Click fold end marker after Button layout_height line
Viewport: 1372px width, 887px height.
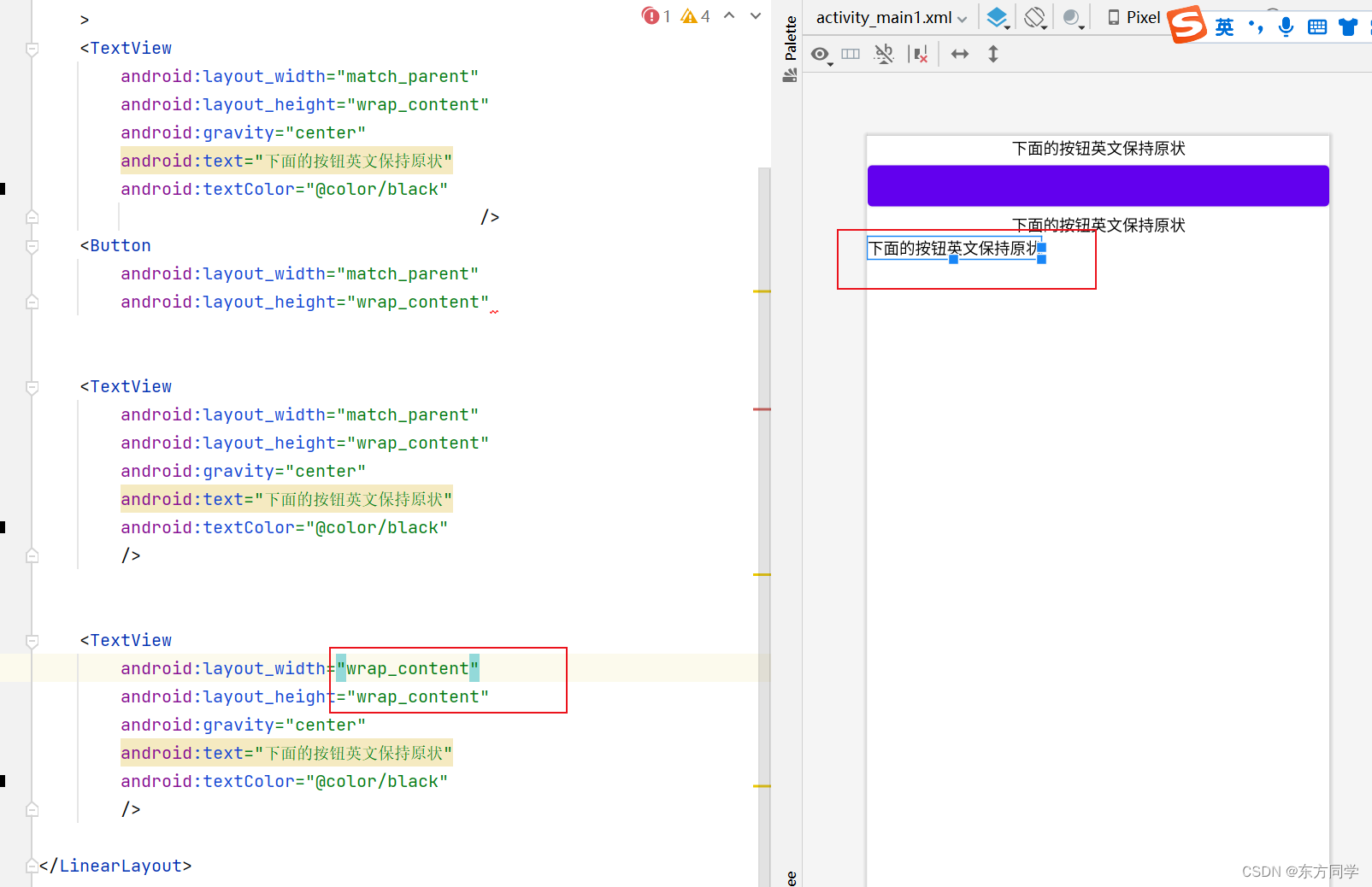[32, 302]
